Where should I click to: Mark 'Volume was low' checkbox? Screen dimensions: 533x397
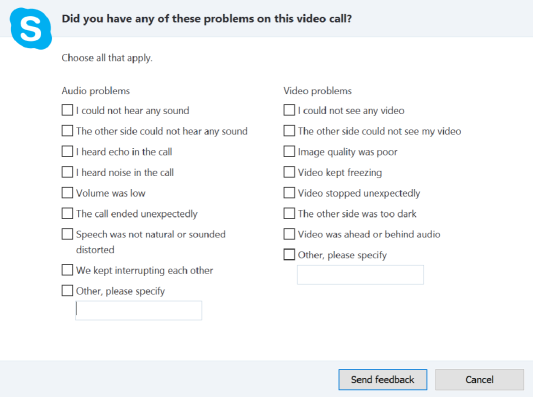(x=67, y=193)
